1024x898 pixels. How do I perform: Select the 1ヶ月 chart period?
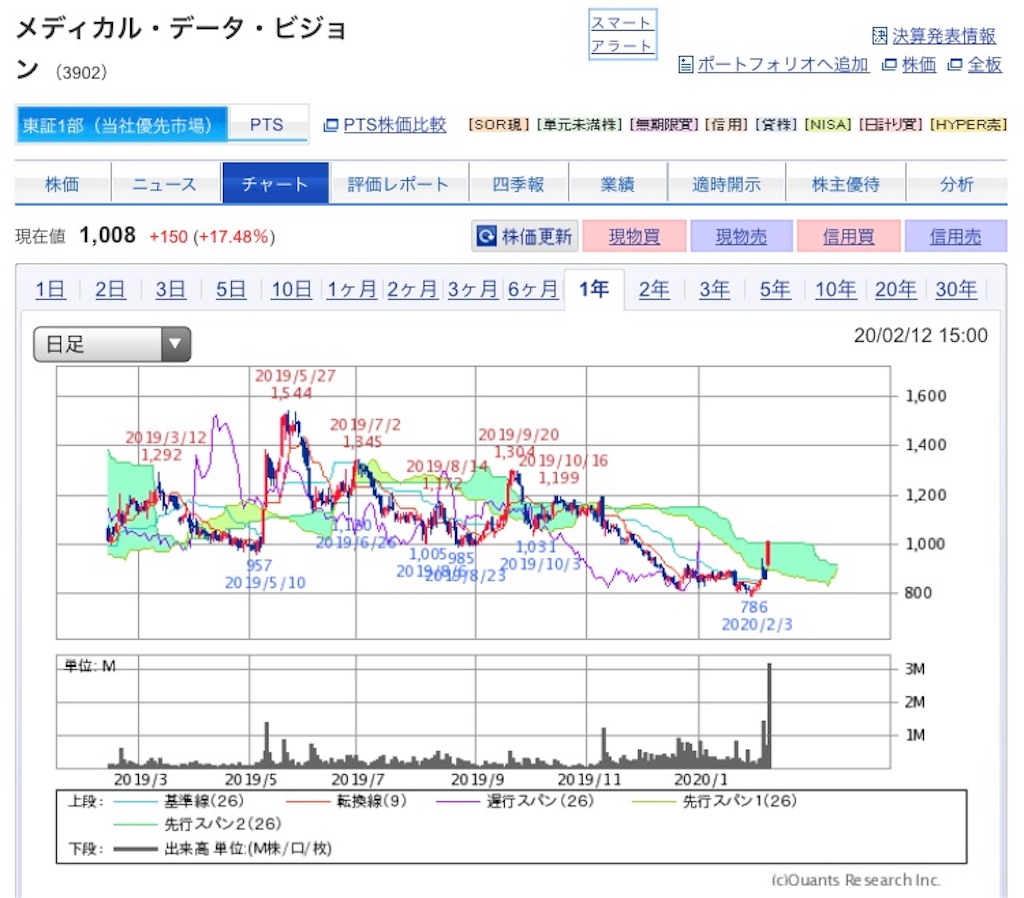click(352, 289)
